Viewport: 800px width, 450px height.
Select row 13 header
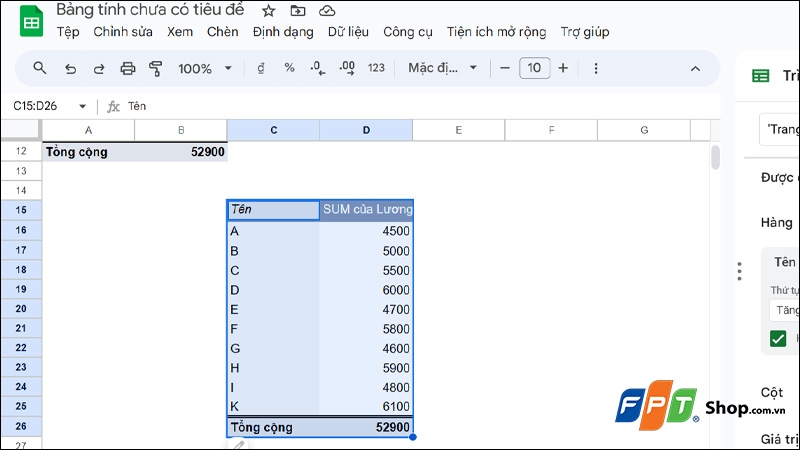(x=21, y=171)
